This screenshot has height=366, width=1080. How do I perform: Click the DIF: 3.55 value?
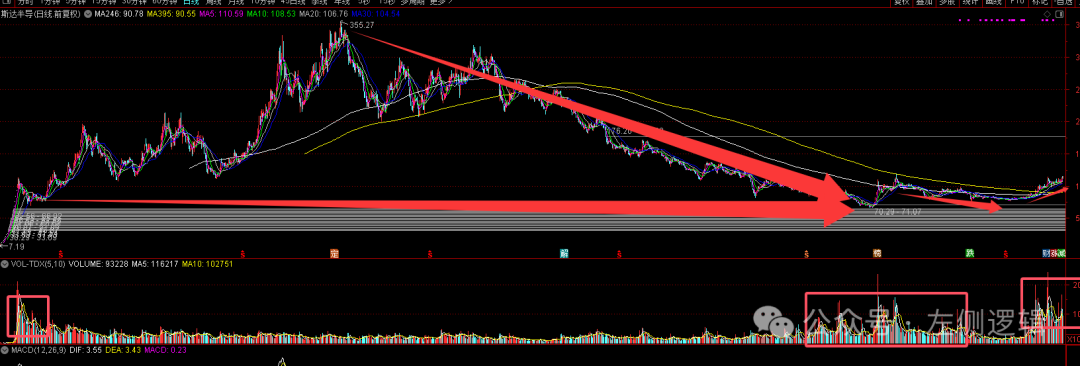coord(85,350)
